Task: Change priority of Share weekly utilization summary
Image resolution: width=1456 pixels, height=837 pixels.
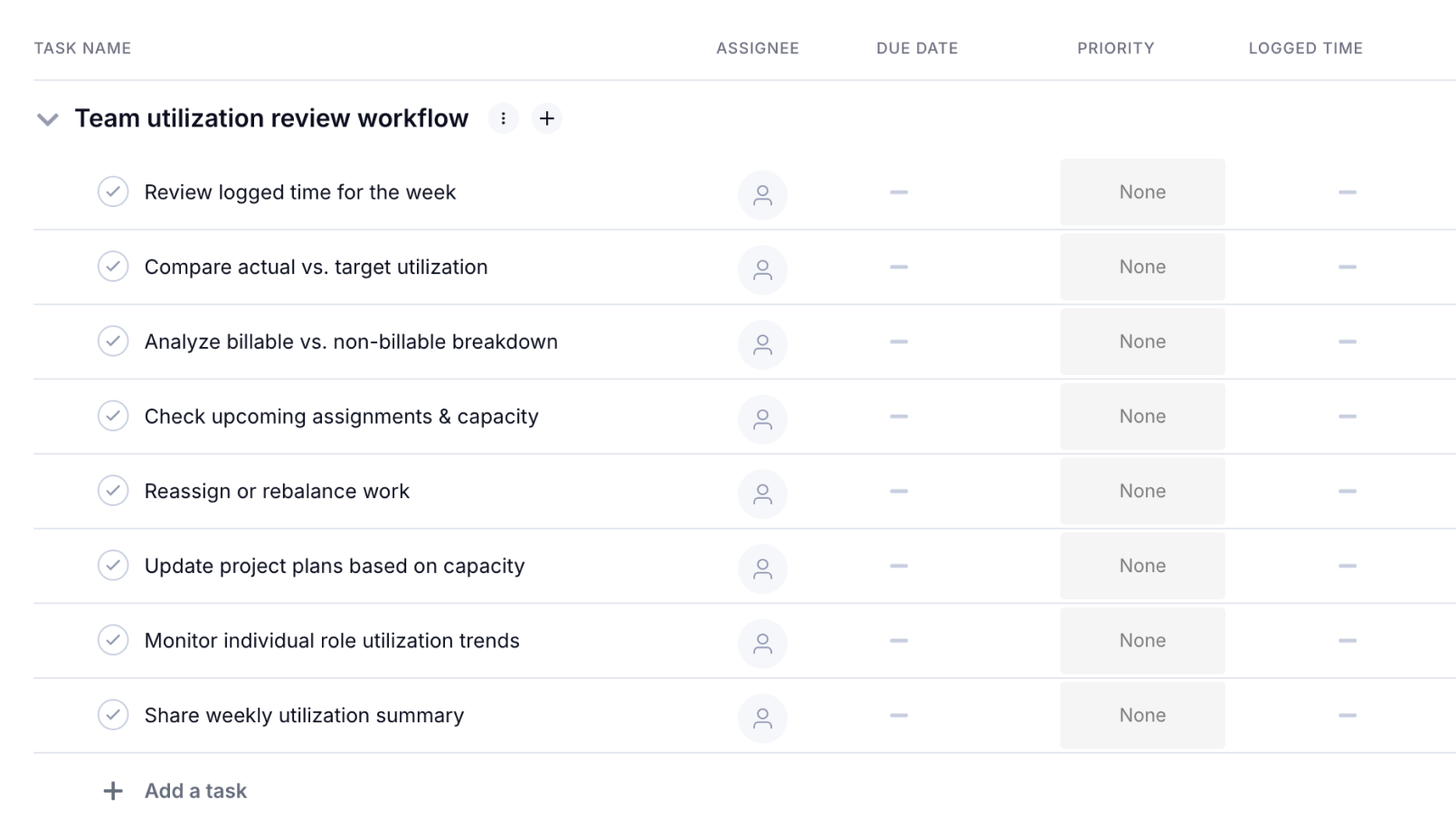Action: click(1141, 715)
